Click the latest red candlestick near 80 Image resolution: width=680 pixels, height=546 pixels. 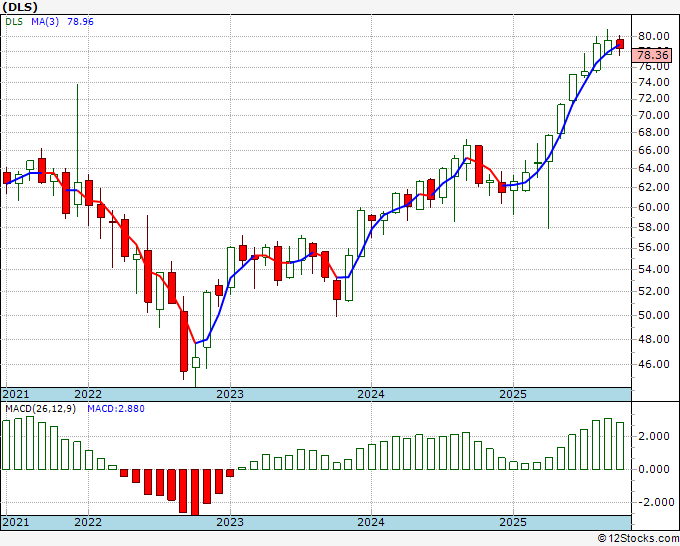[620, 43]
